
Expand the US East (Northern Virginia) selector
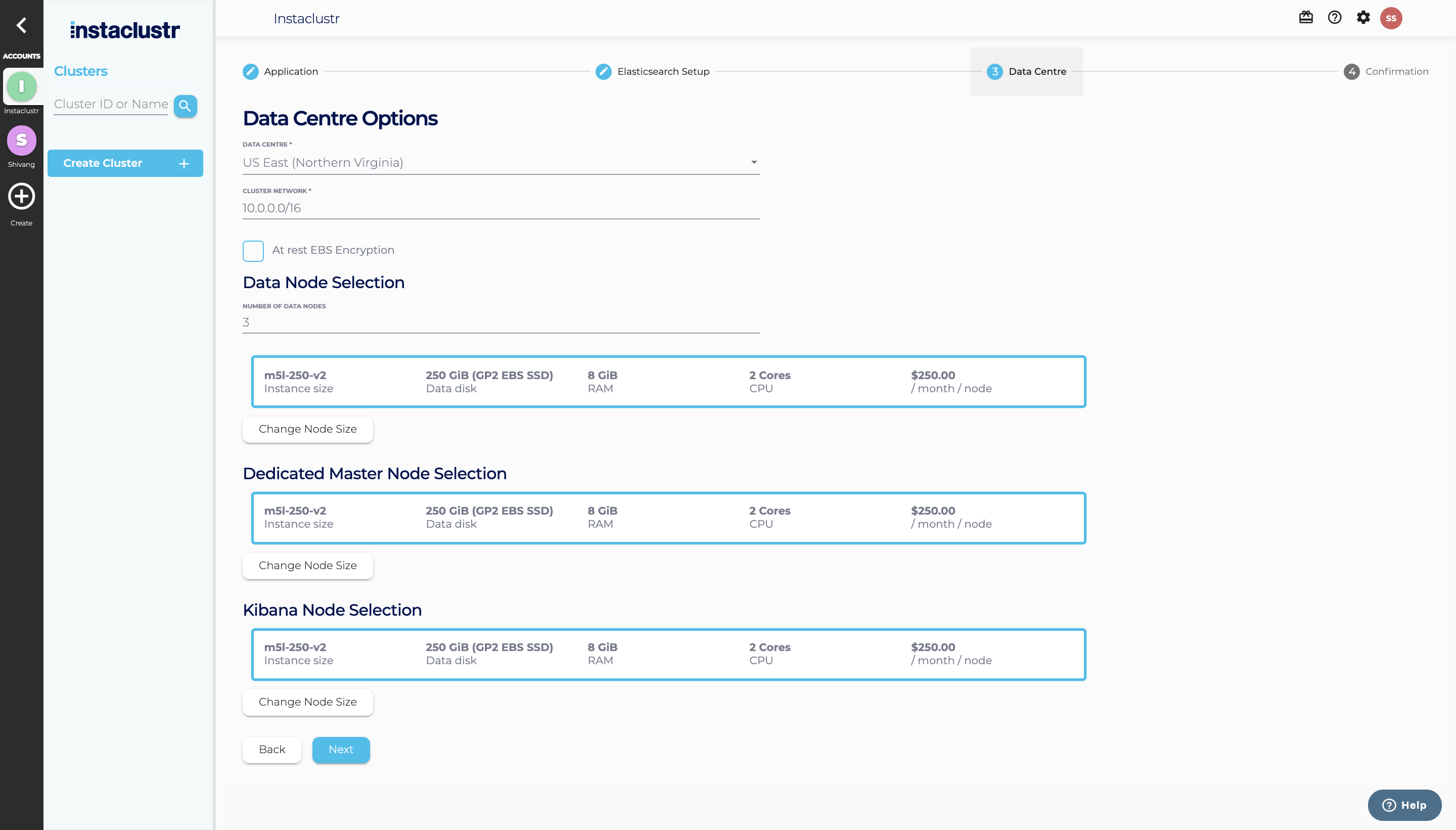pyautogui.click(x=500, y=162)
